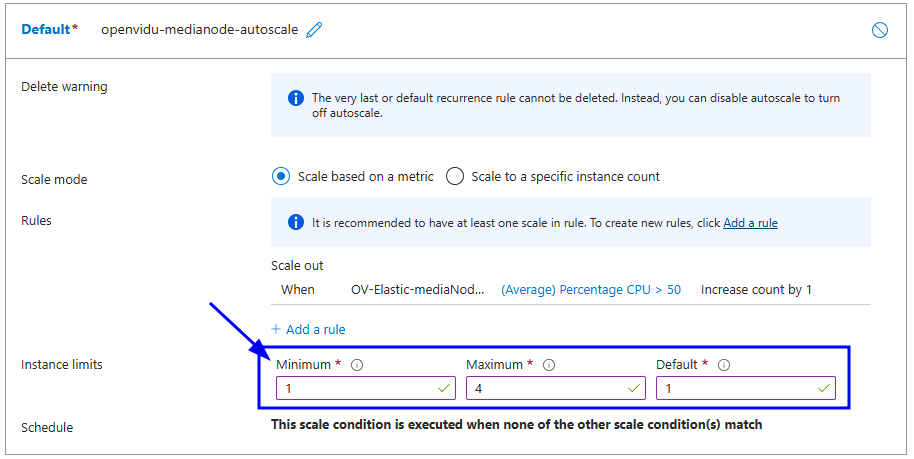This screenshot has height=459, width=914.
Task: Click the info icon next to Default limit
Action: (x=724, y=365)
